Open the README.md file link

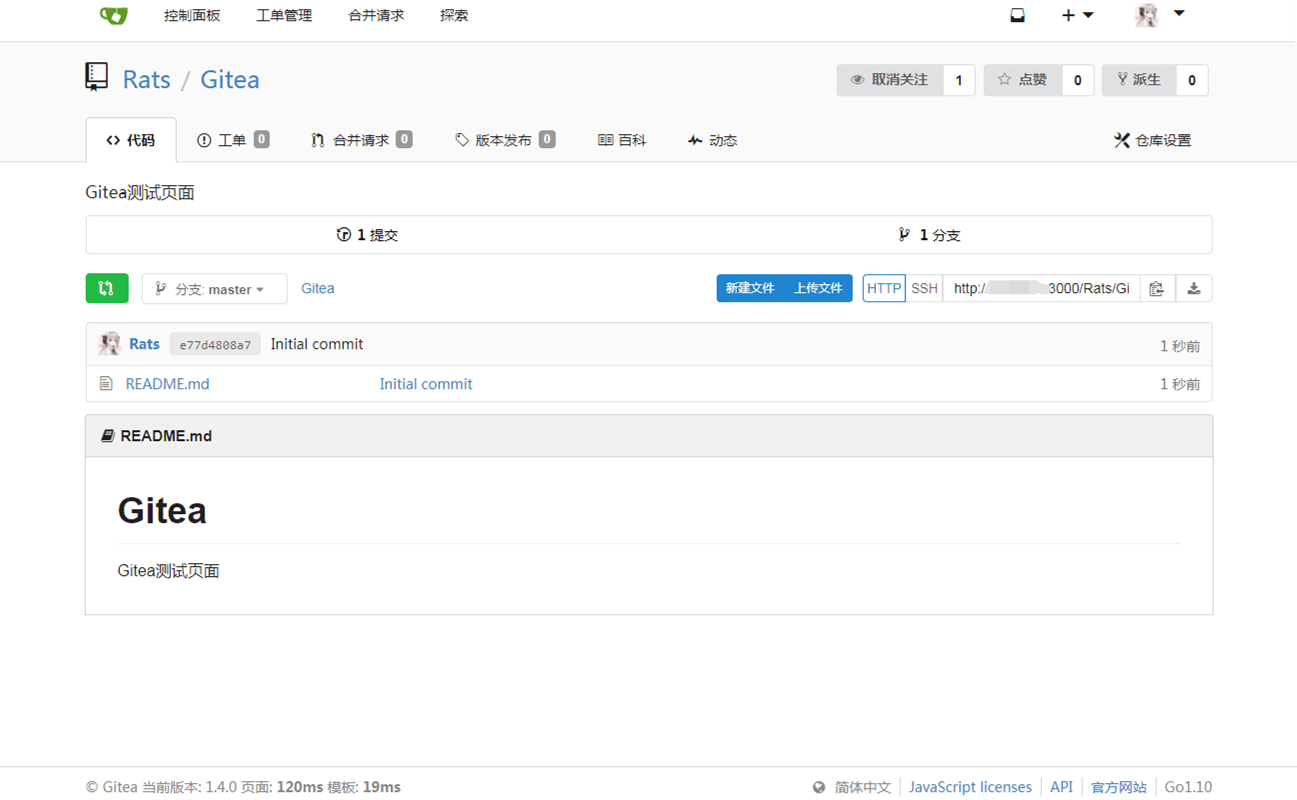click(x=167, y=384)
